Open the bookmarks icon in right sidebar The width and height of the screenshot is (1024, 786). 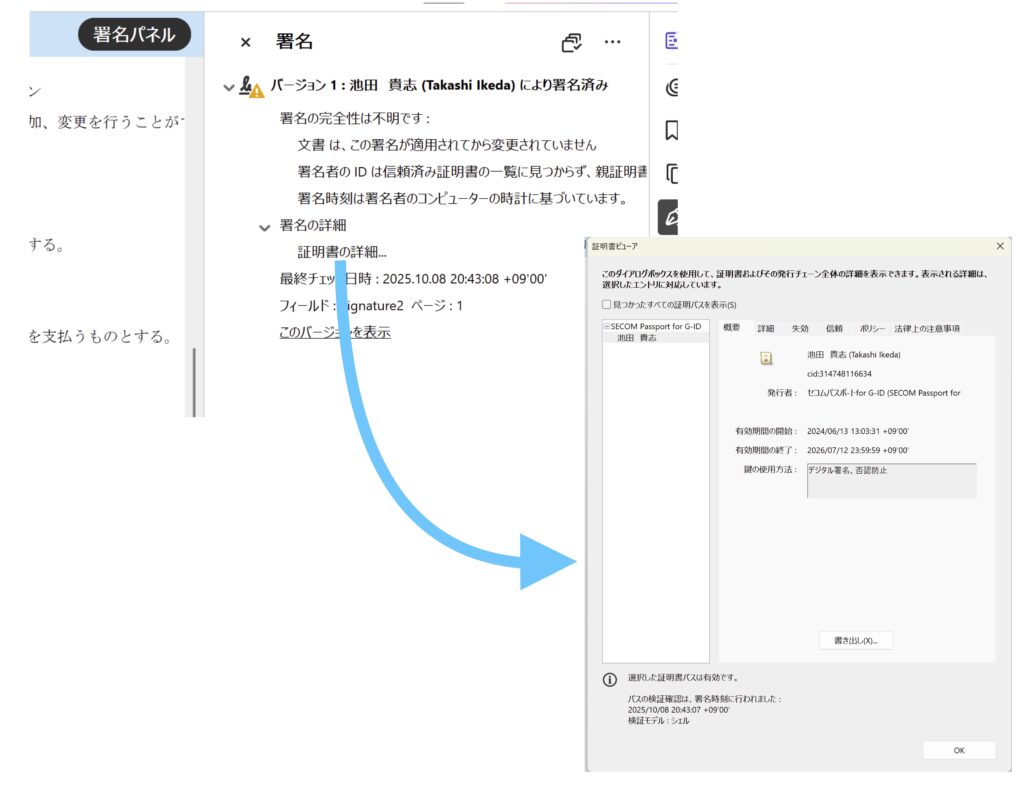tap(672, 130)
